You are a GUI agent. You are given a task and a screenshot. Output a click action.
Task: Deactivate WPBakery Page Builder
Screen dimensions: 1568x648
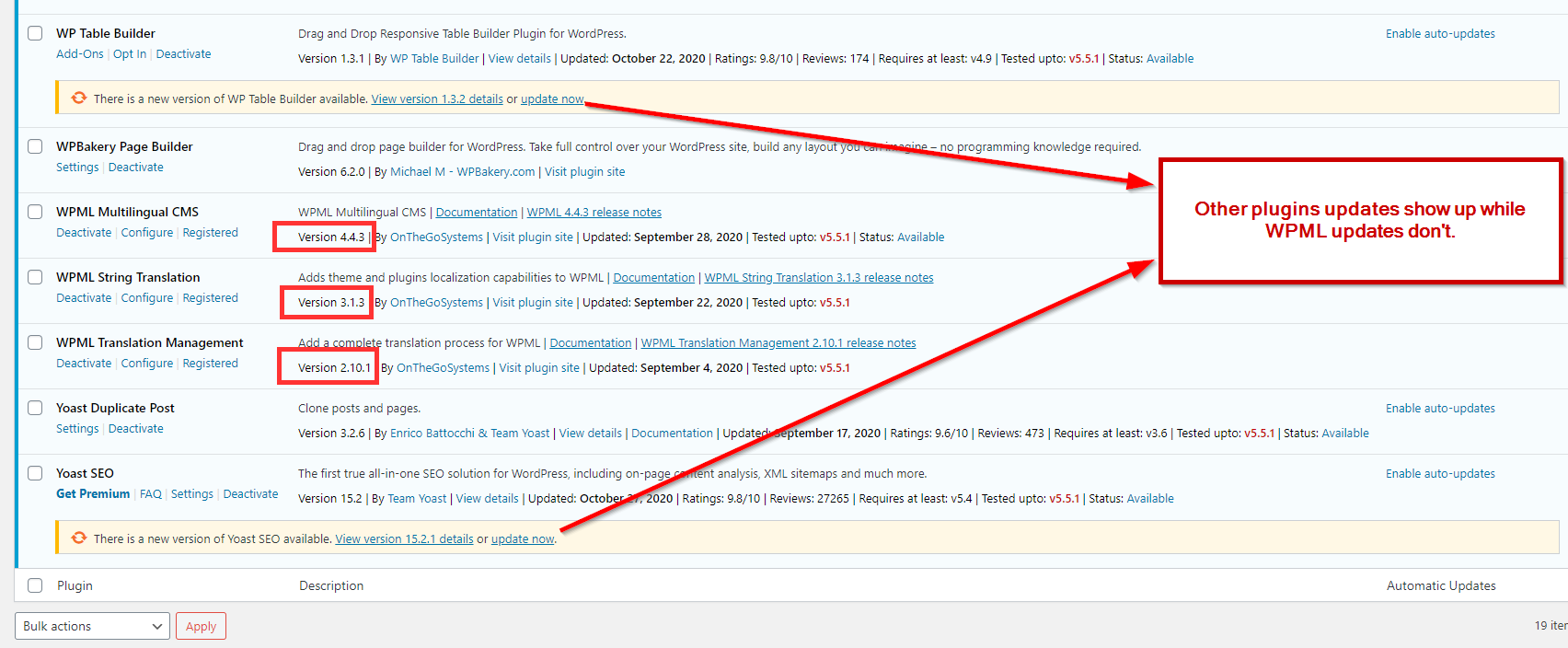click(136, 168)
